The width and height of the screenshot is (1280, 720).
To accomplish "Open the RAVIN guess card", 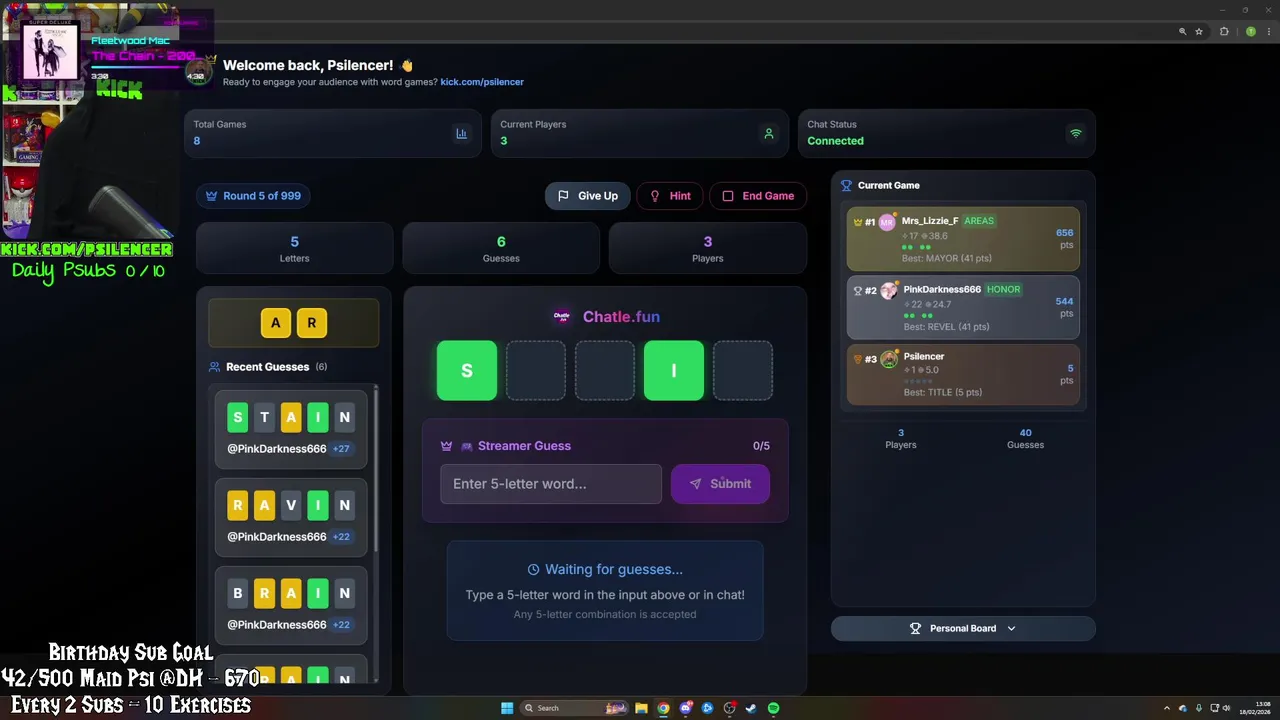I will tap(291, 517).
